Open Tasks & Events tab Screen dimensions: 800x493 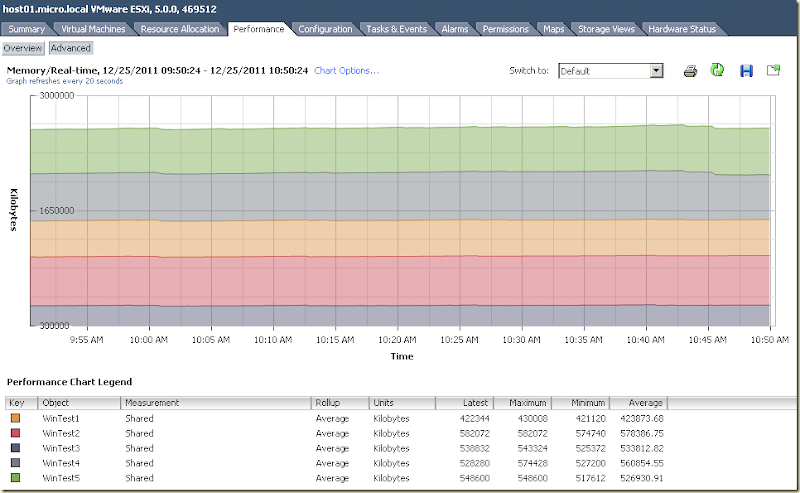(396, 29)
